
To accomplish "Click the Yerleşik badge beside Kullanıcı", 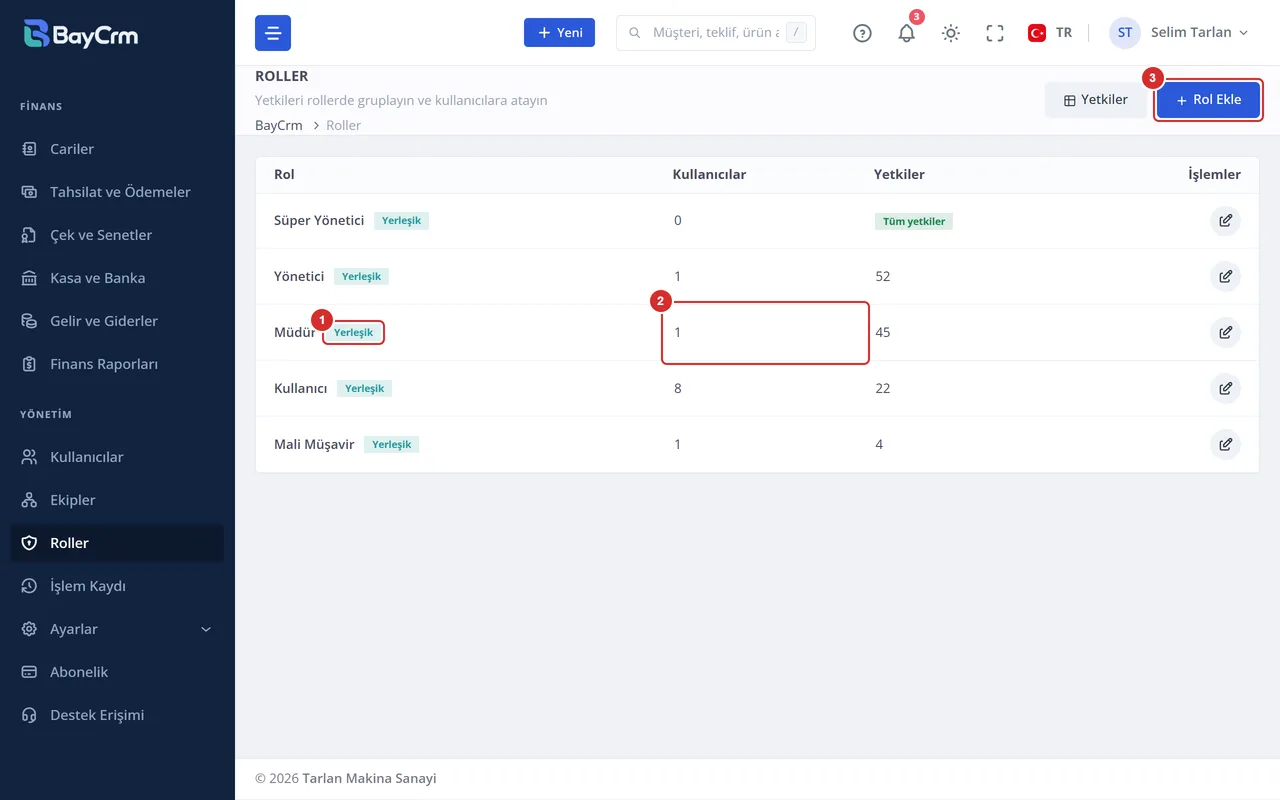I will click(x=365, y=388).
